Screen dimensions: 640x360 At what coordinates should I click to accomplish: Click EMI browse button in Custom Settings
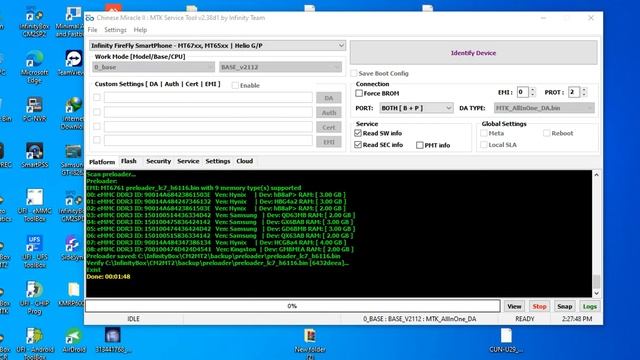tap(329, 142)
